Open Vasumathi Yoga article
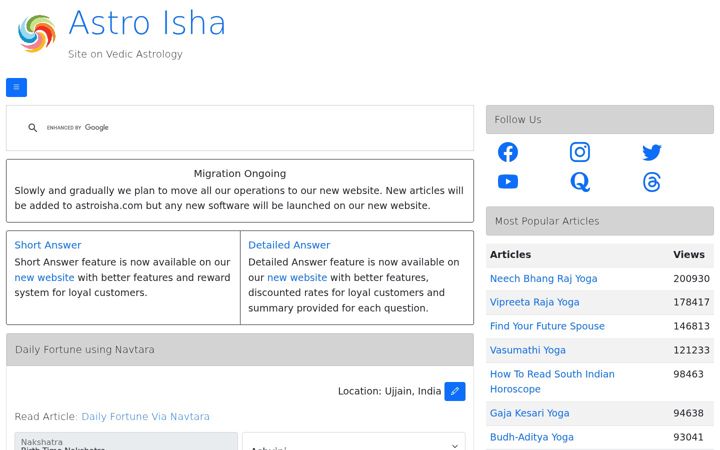 pos(528,350)
